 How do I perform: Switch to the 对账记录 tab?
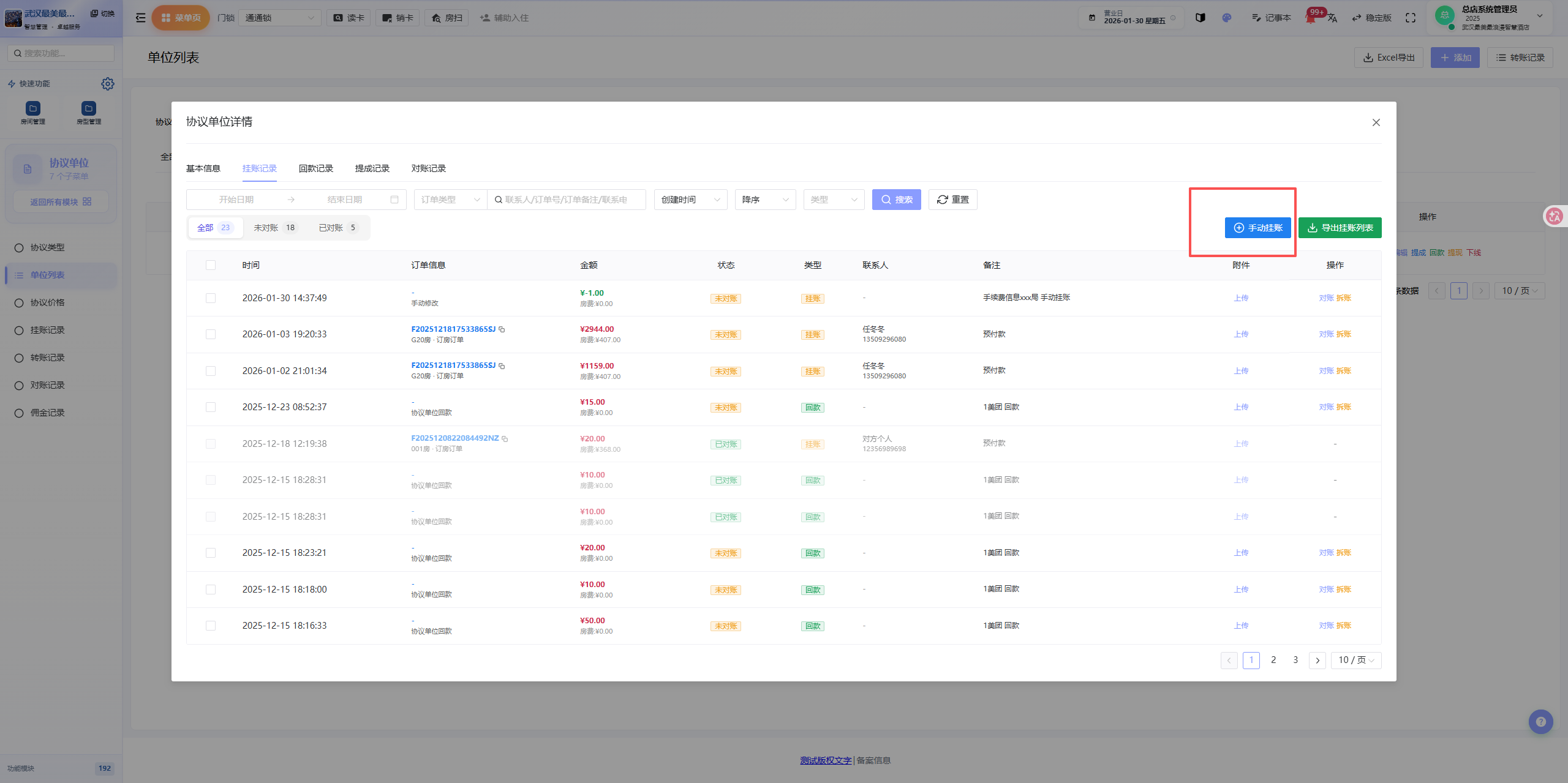tap(428, 168)
